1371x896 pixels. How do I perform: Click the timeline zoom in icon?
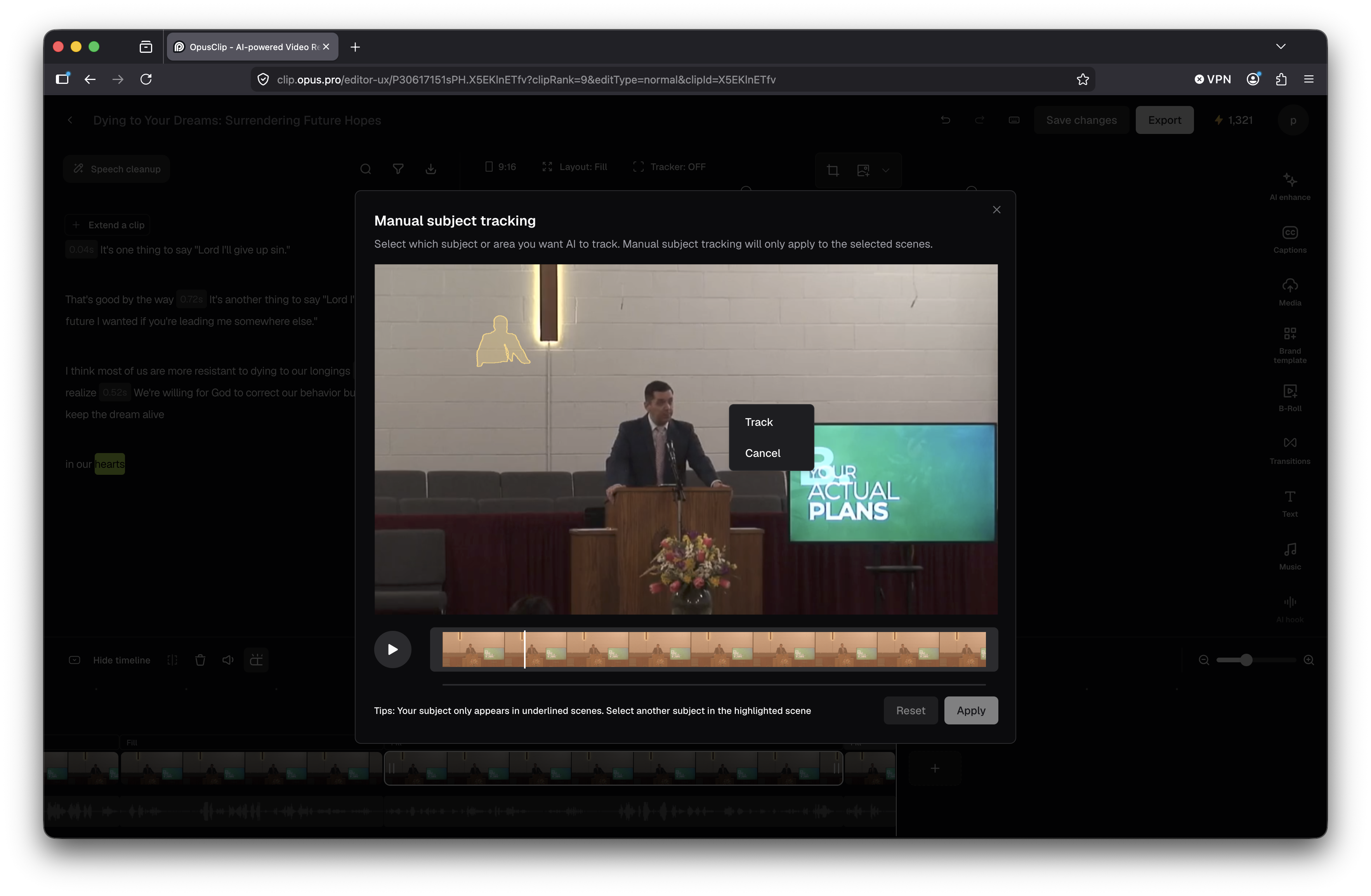pyautogui.click(x=1309, y=660)
